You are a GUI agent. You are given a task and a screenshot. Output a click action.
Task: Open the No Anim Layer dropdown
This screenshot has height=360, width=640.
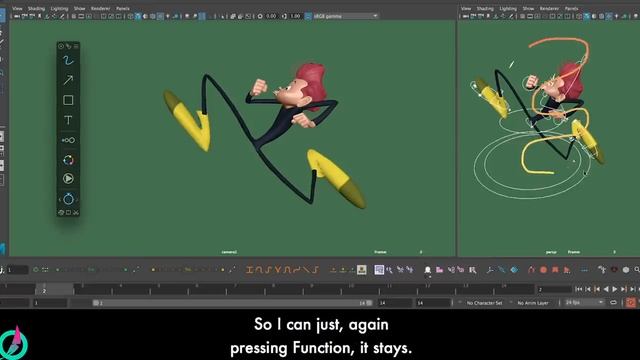point(533,303)
